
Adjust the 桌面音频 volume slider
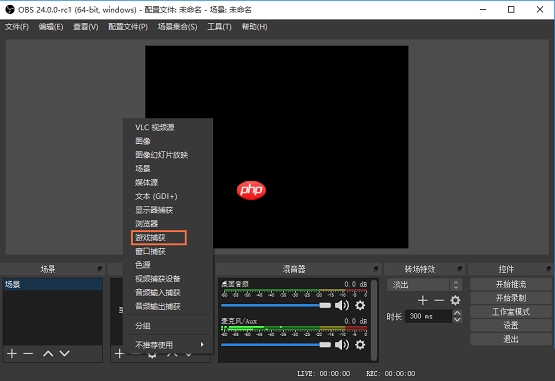tap(276, 305)
